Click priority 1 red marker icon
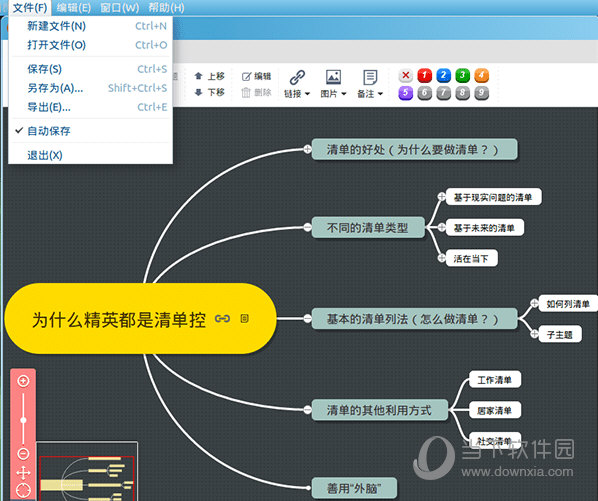This screenshot has width=598, height=501. point(424,75)
